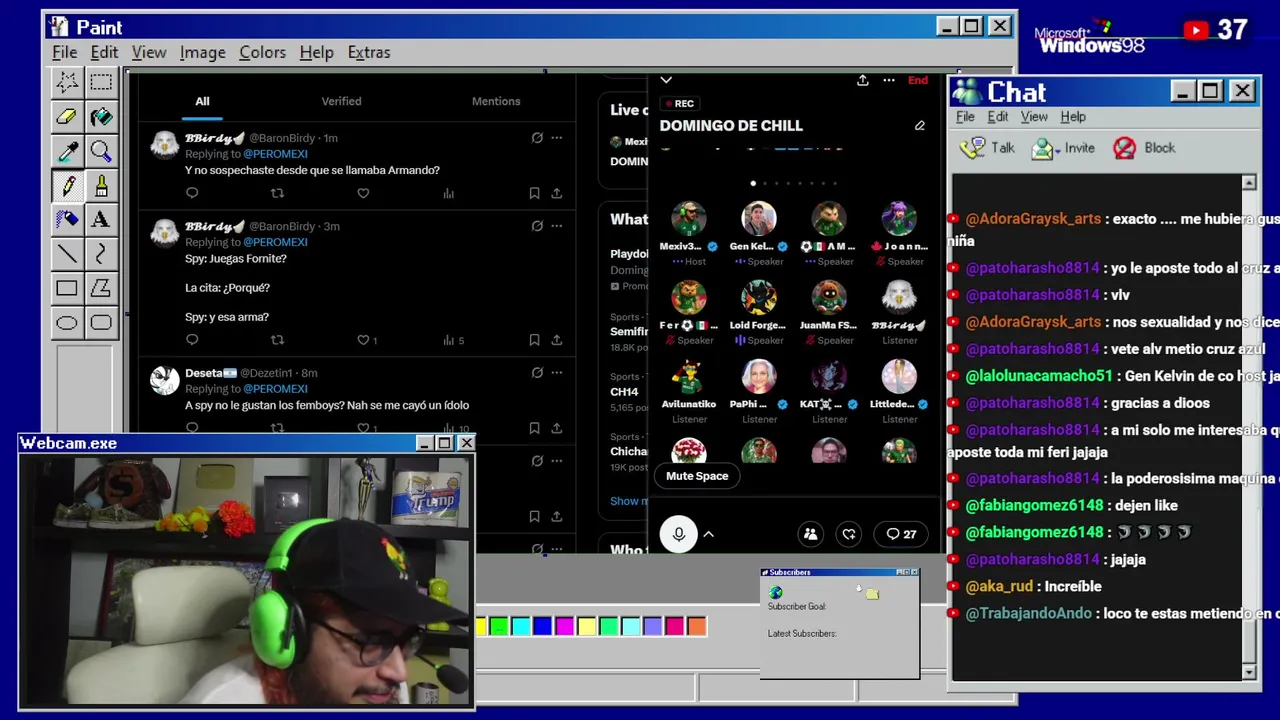Open Paint's Colors menu
Viewport: 1280px width, 720px height.
pyautogui.click(x=262, y=52)
